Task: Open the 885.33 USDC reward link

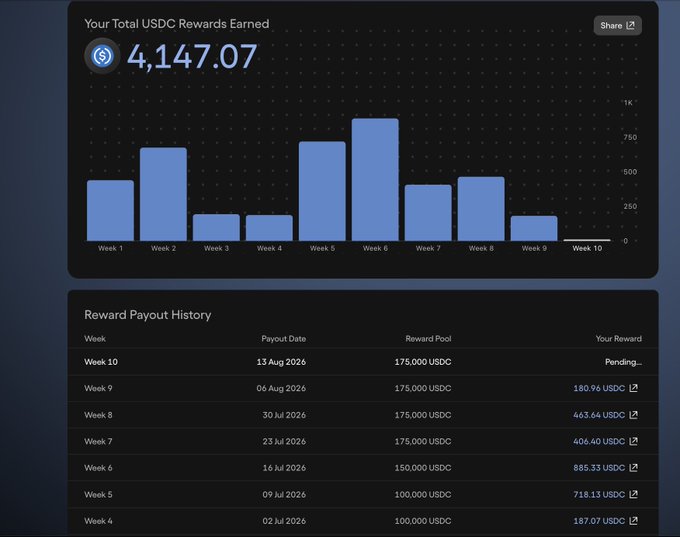Action: [x=599, y=468]
